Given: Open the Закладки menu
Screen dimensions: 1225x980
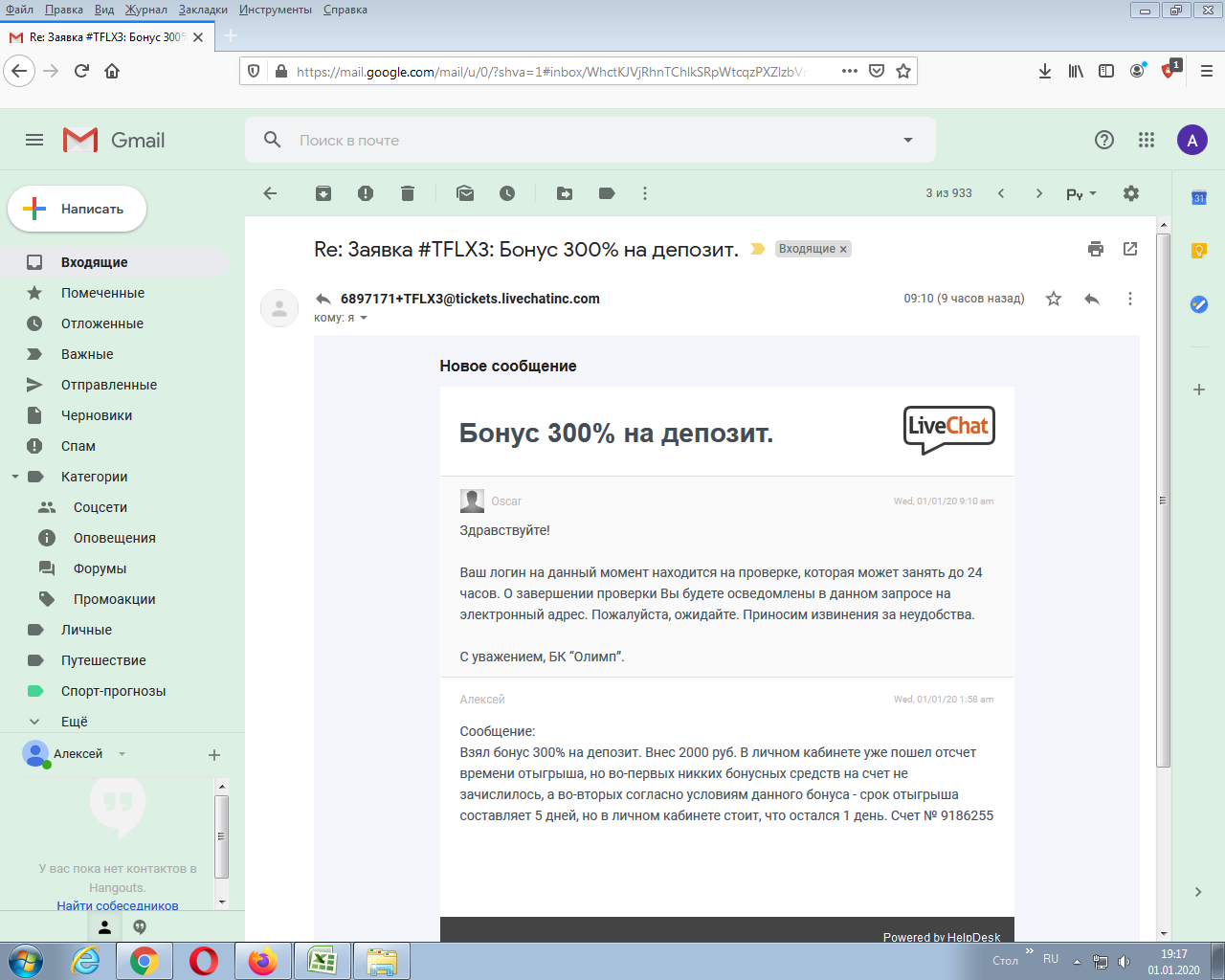Looking at the screenshot, I should (x=203, y=10).
